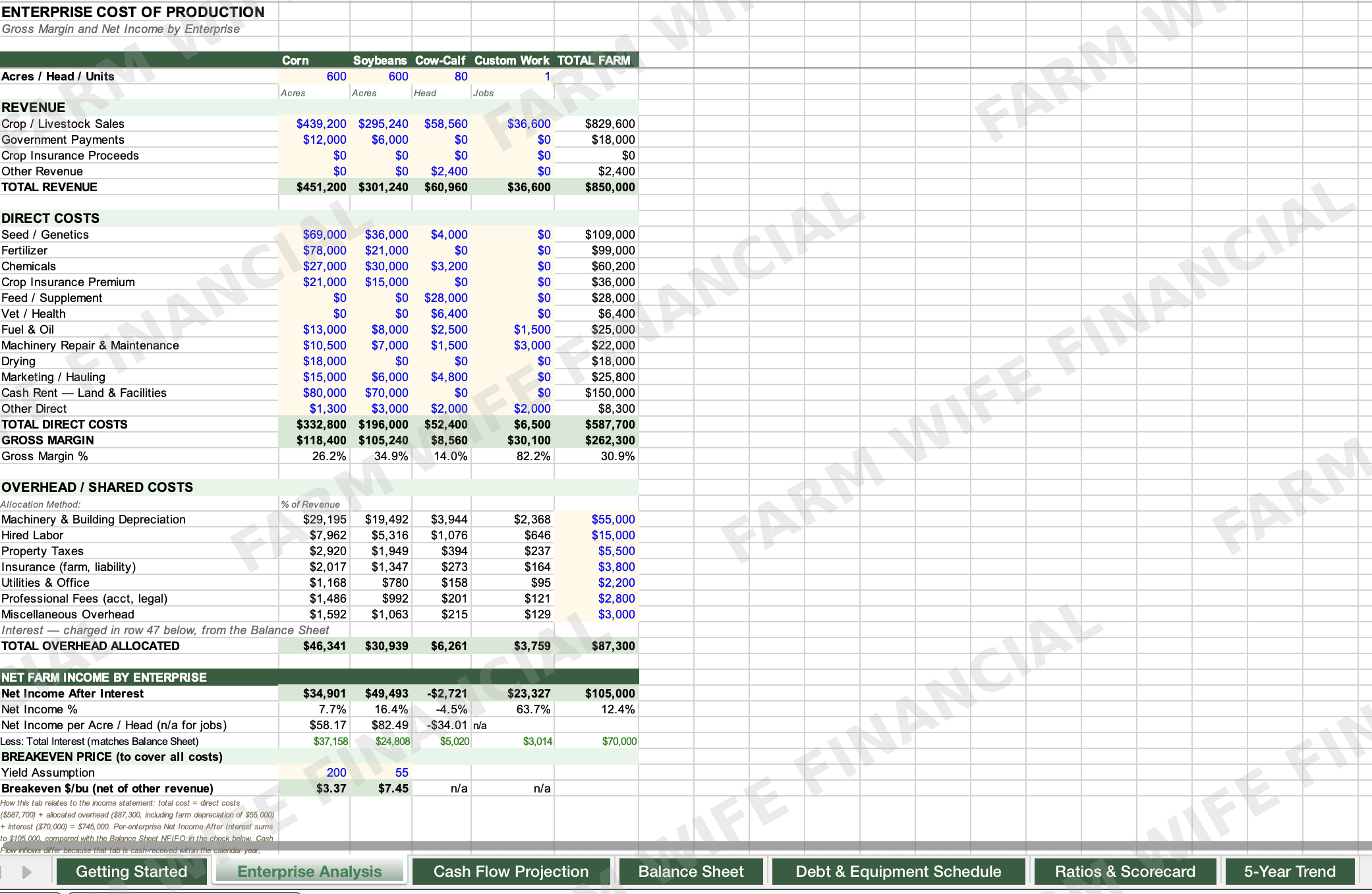Viewport: 1372px width, 894px height.
Task: Click Corn Total Interest $37,158
Action: coord(314,741)
